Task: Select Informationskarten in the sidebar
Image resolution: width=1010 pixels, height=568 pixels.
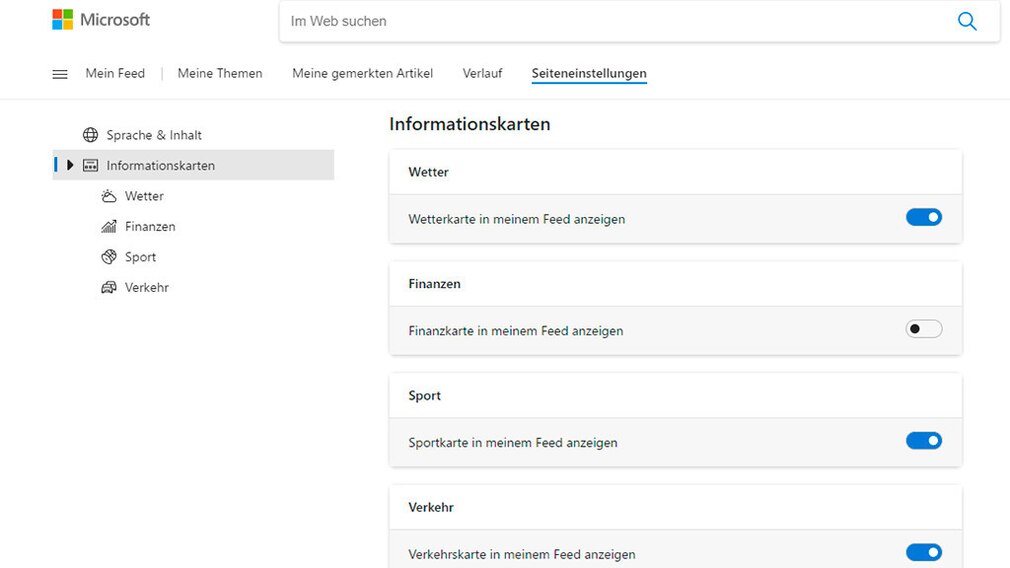Action: 193,165
